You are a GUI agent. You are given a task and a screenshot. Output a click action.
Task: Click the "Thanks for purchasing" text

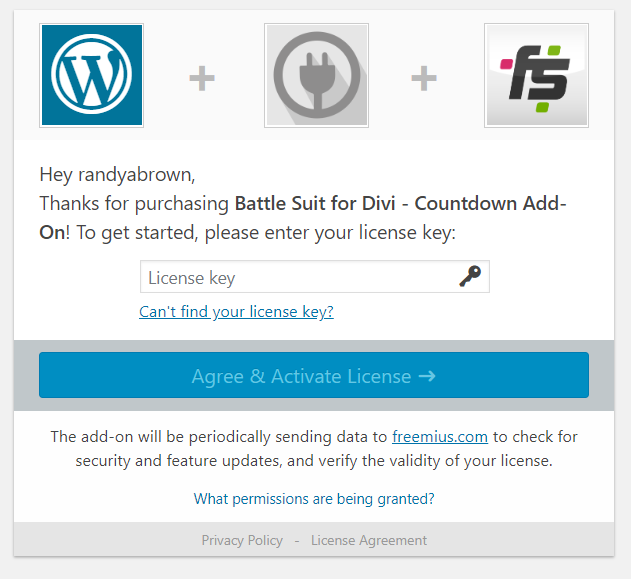coord(134,204)
